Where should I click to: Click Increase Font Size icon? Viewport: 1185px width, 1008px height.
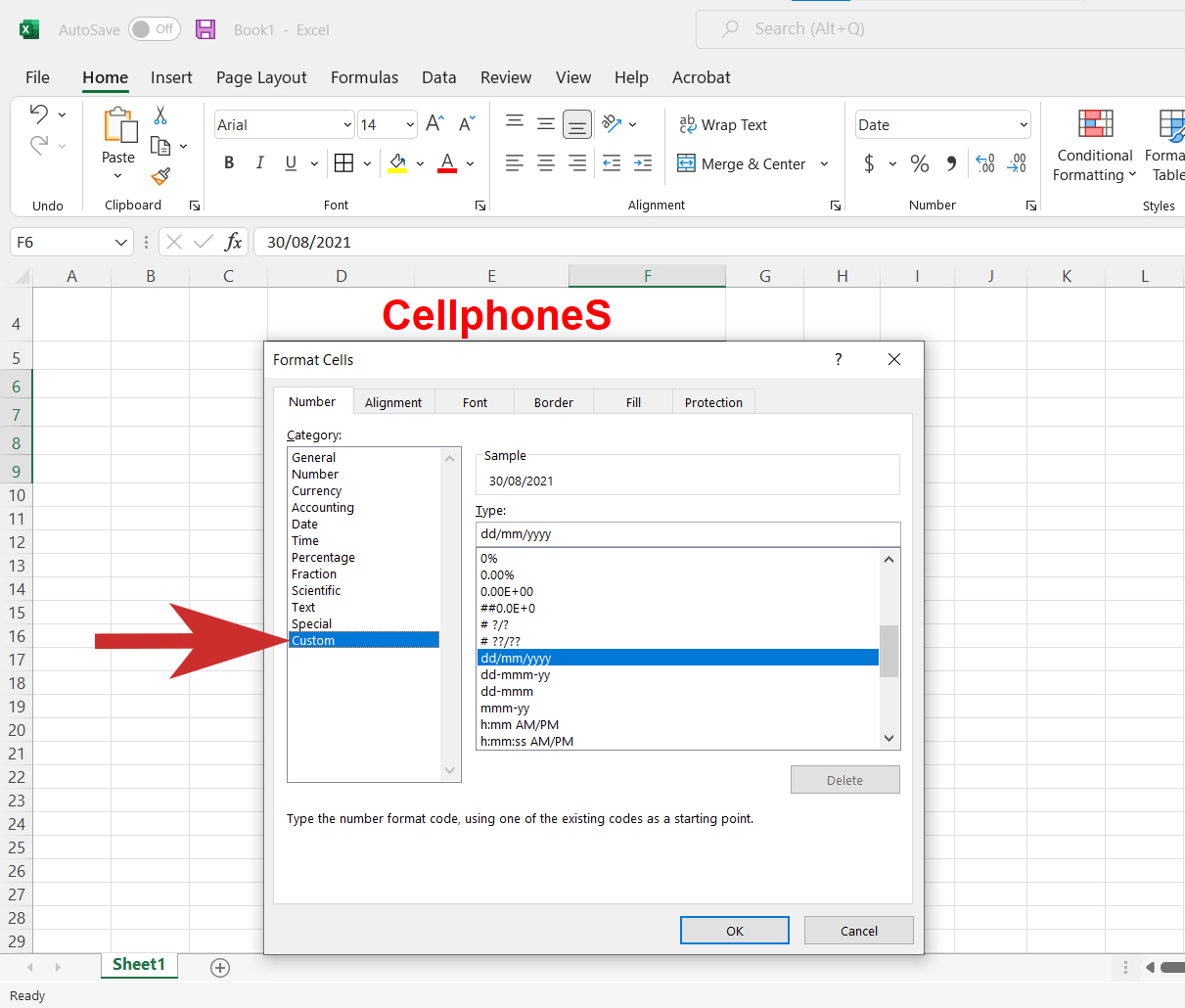click(435, 124)
